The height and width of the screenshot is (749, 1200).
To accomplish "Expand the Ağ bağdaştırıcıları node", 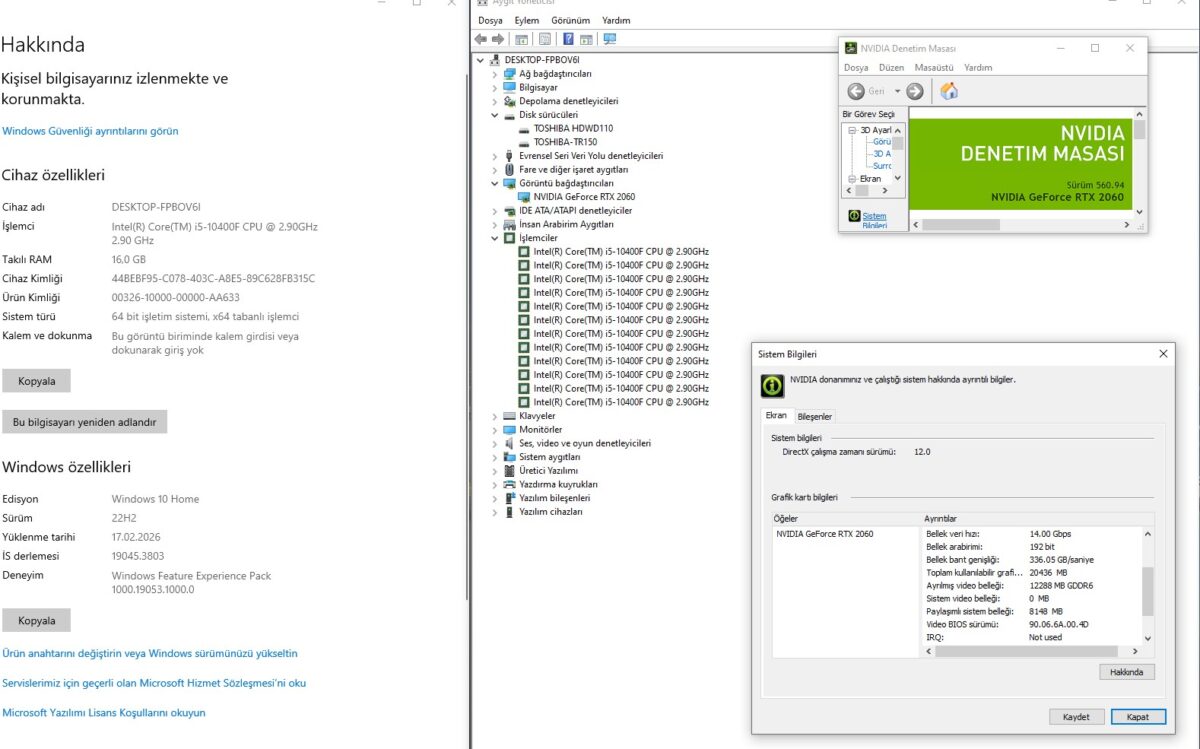I will [x=494, y=74].
